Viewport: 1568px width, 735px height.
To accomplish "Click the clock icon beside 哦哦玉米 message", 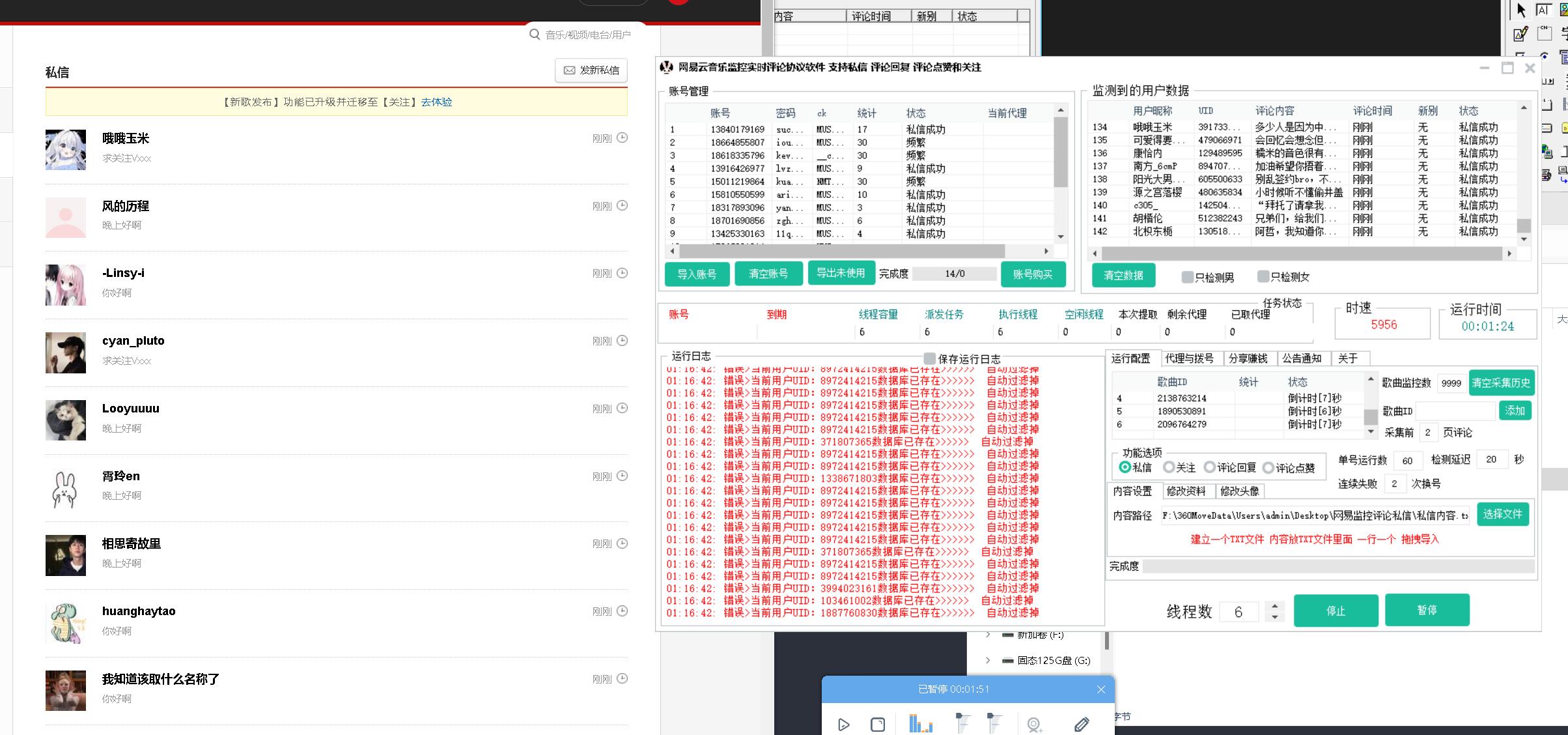I will (x=622, y=137).
